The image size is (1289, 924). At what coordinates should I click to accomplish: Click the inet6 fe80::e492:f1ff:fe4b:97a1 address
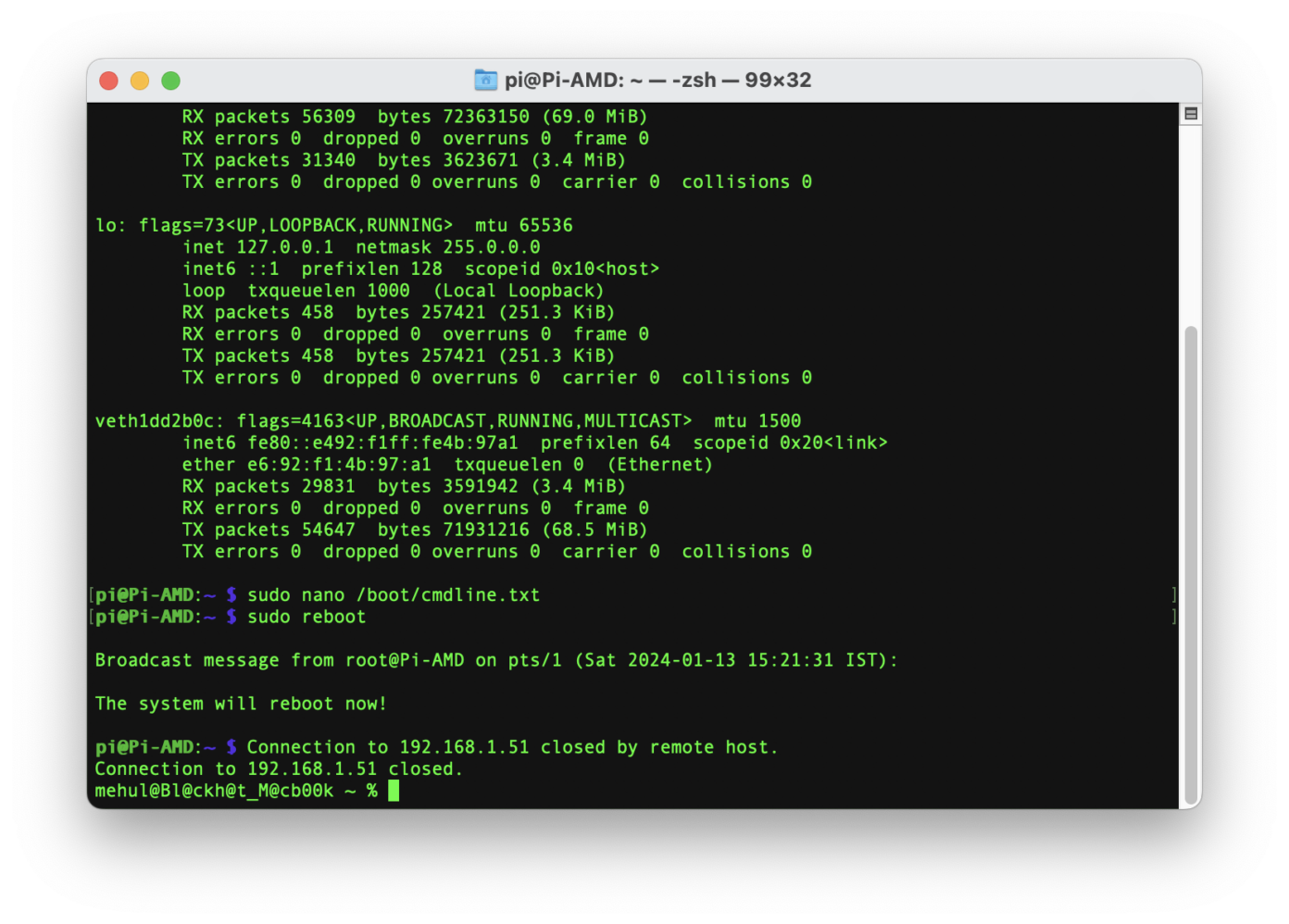pyautogui.click(x=382, y=443)
